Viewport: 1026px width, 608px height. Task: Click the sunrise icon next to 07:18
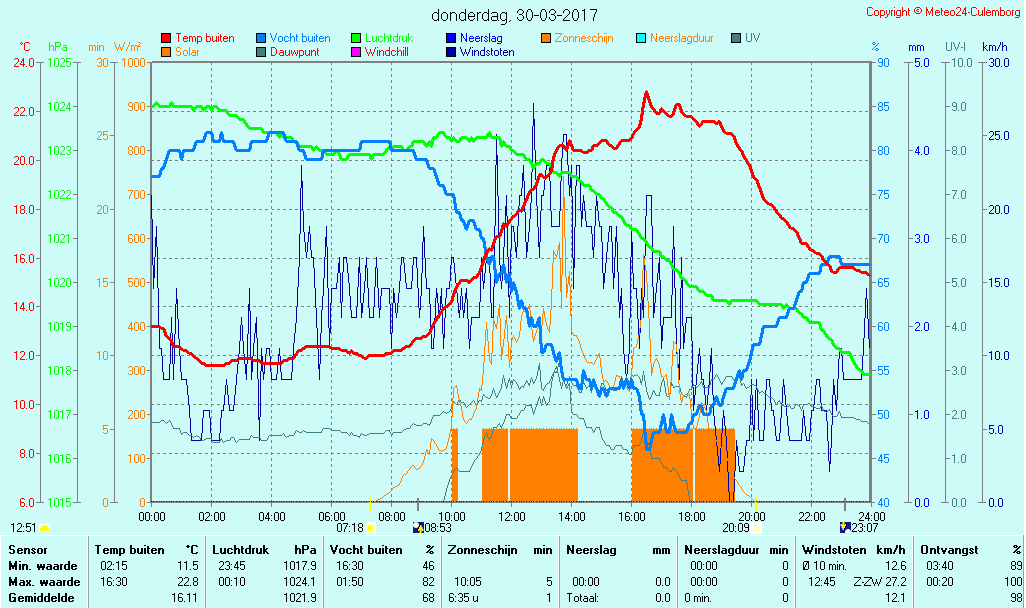[x=371, y=527]
